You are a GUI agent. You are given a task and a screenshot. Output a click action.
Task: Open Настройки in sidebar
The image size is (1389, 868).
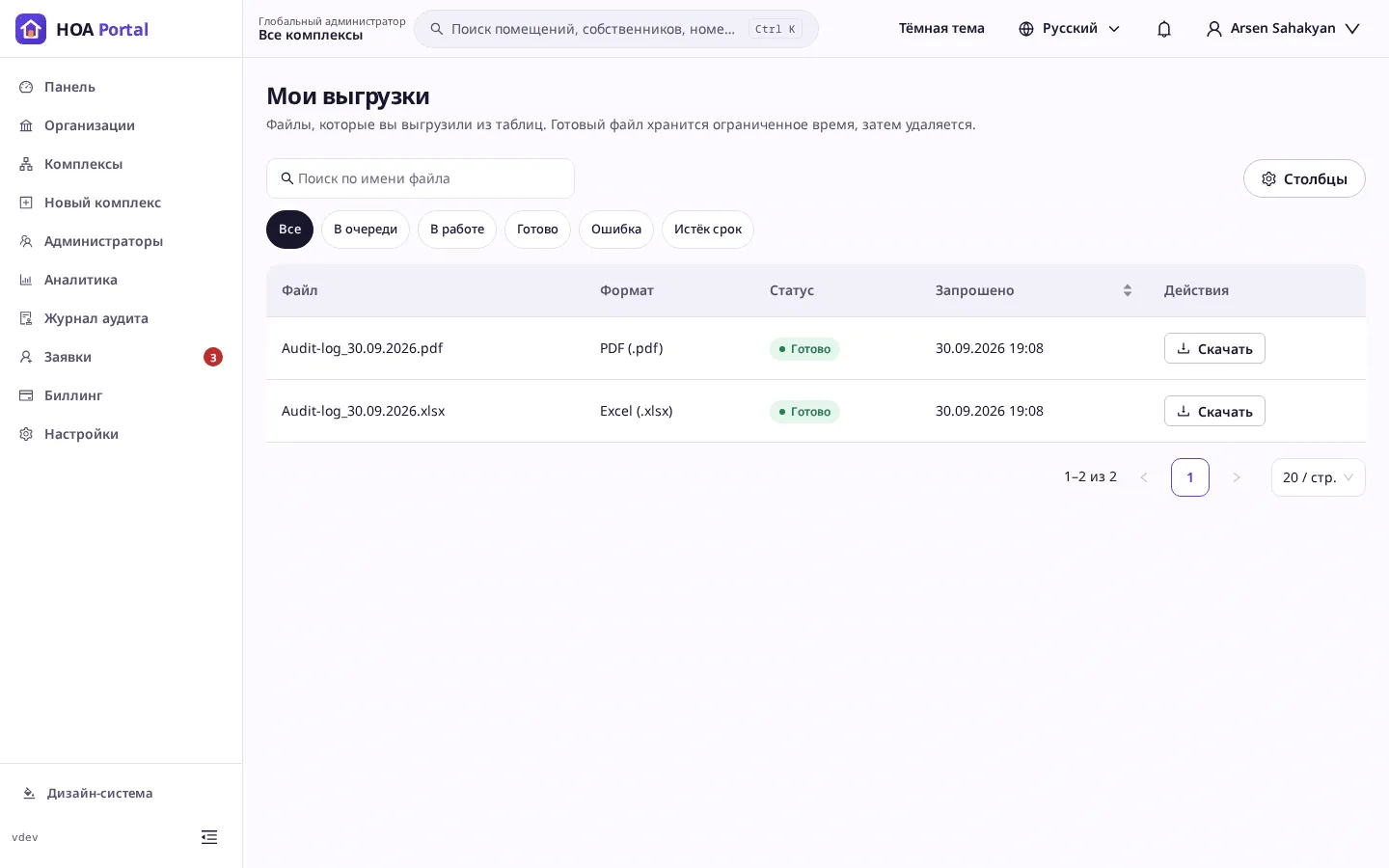(121, 434)
